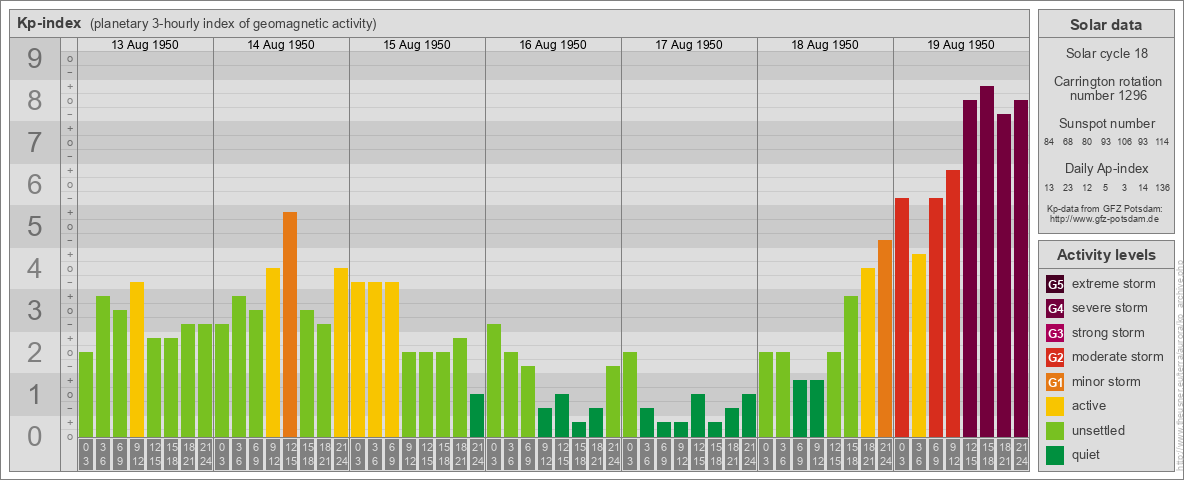1184x480 pixels.
Task: Select the yellow 'active' legend swatch
Action: (x=1055, y=406)
